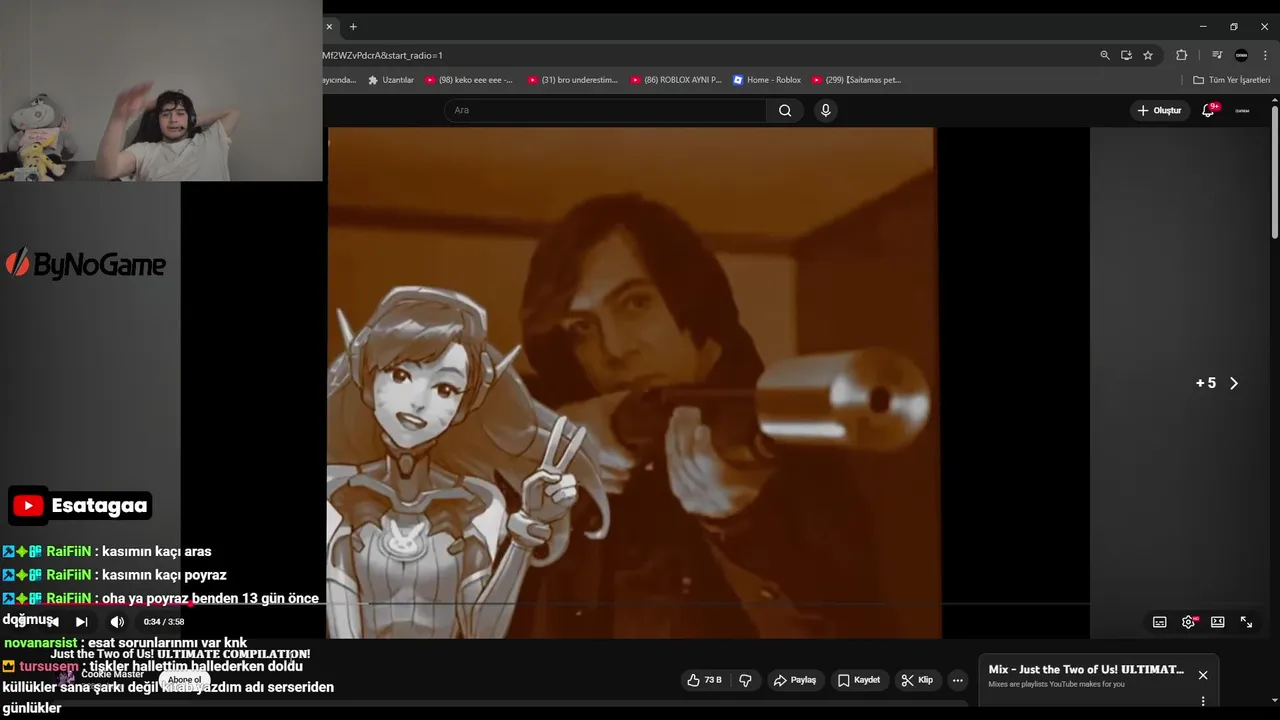Toggle theater mode in the player
Screen dimensions: 1280x720
coord(1218,622)
